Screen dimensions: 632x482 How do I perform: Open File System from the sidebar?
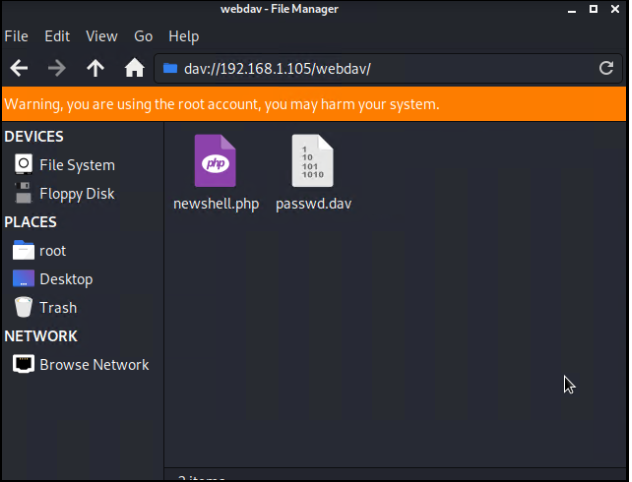(x=77, y=164)
